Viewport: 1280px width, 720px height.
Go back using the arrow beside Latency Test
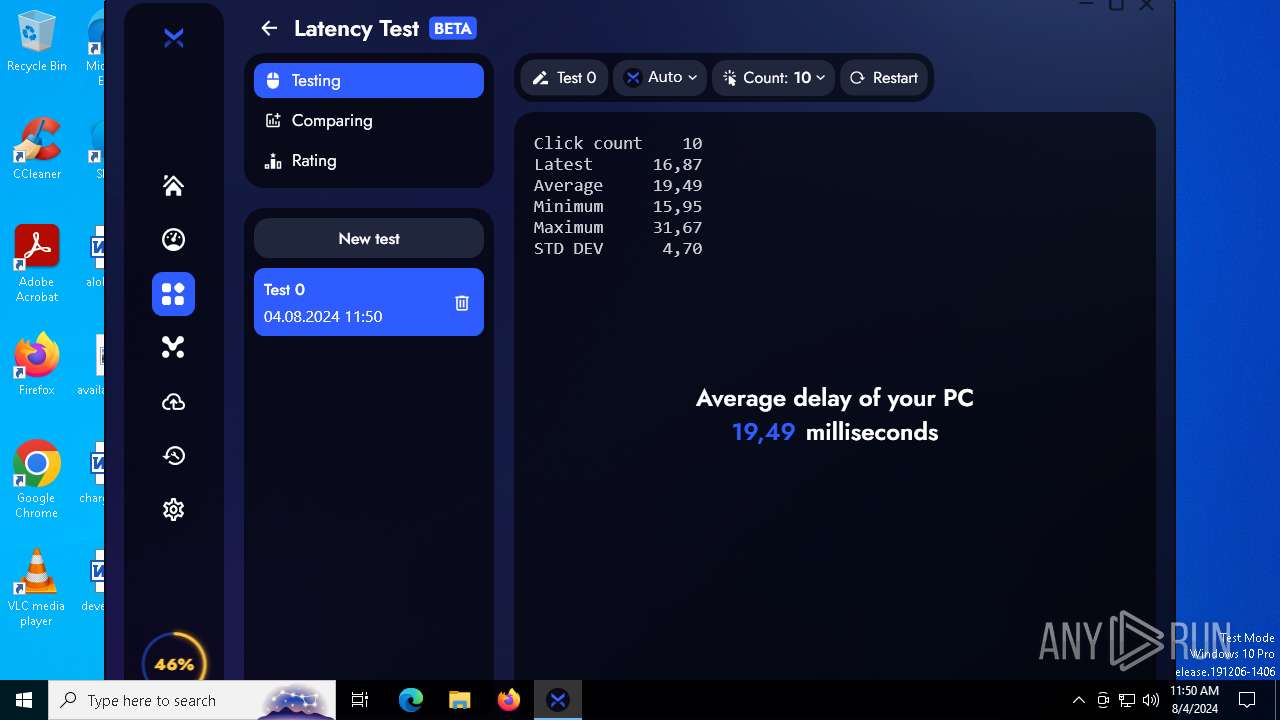269,28
